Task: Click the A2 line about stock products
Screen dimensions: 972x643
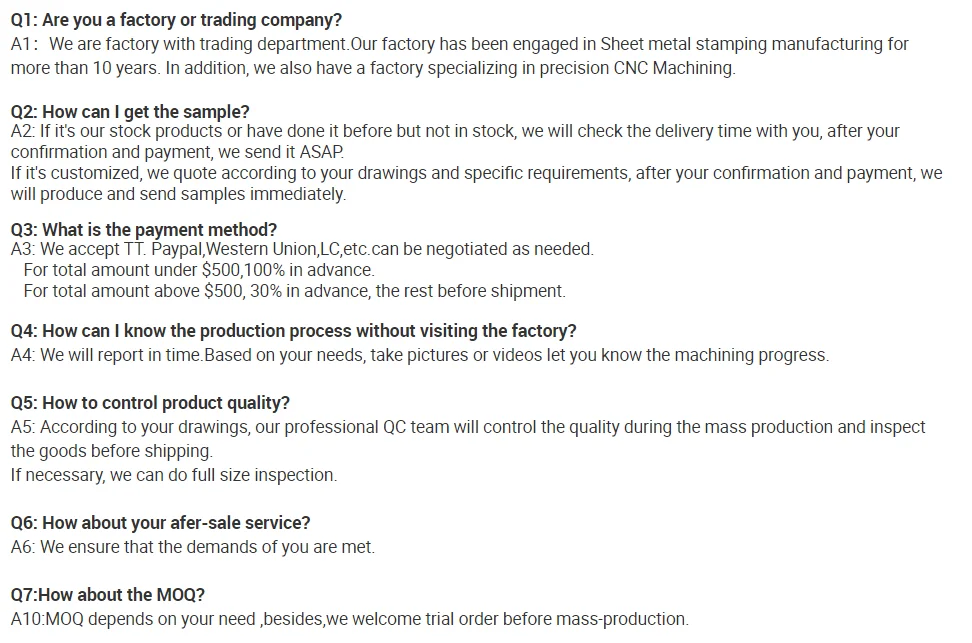Action: (455, 131)
